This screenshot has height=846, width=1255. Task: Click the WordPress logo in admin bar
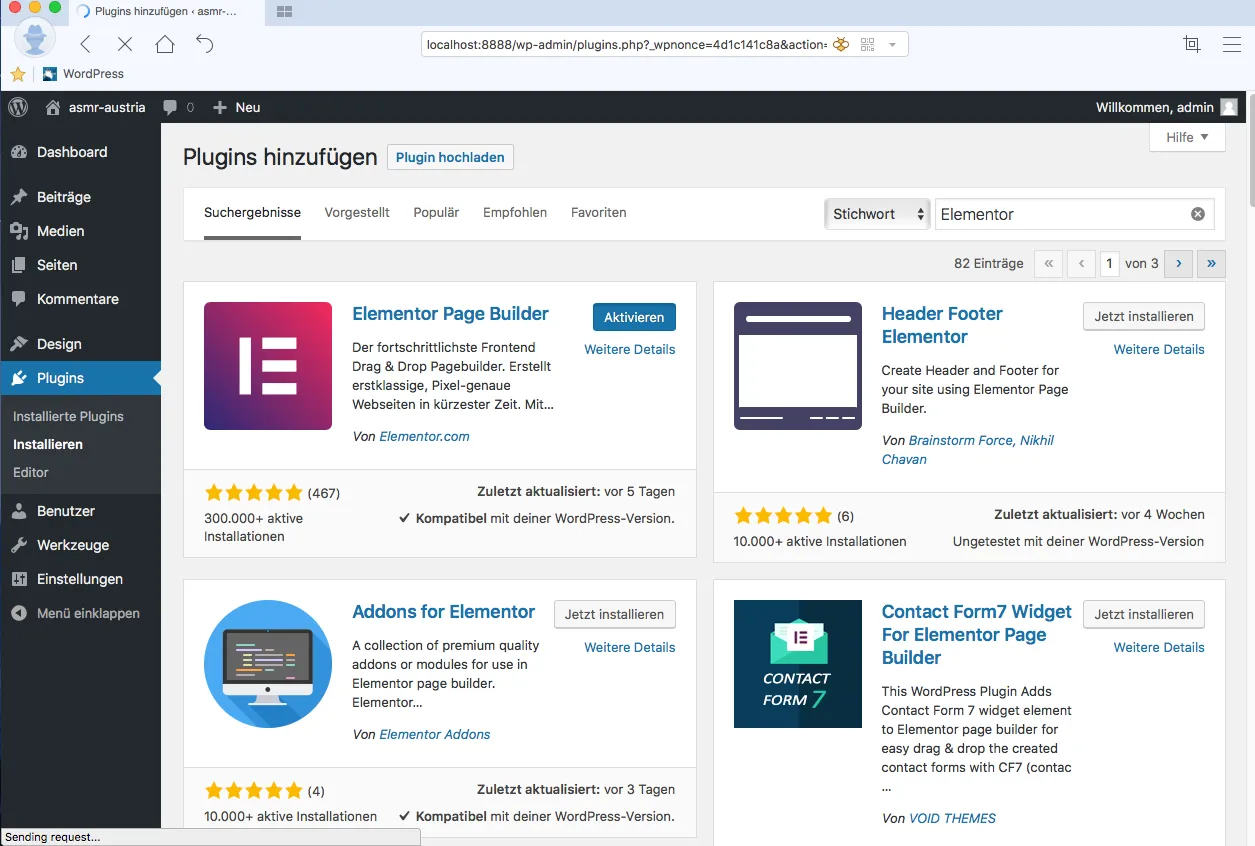18,107
